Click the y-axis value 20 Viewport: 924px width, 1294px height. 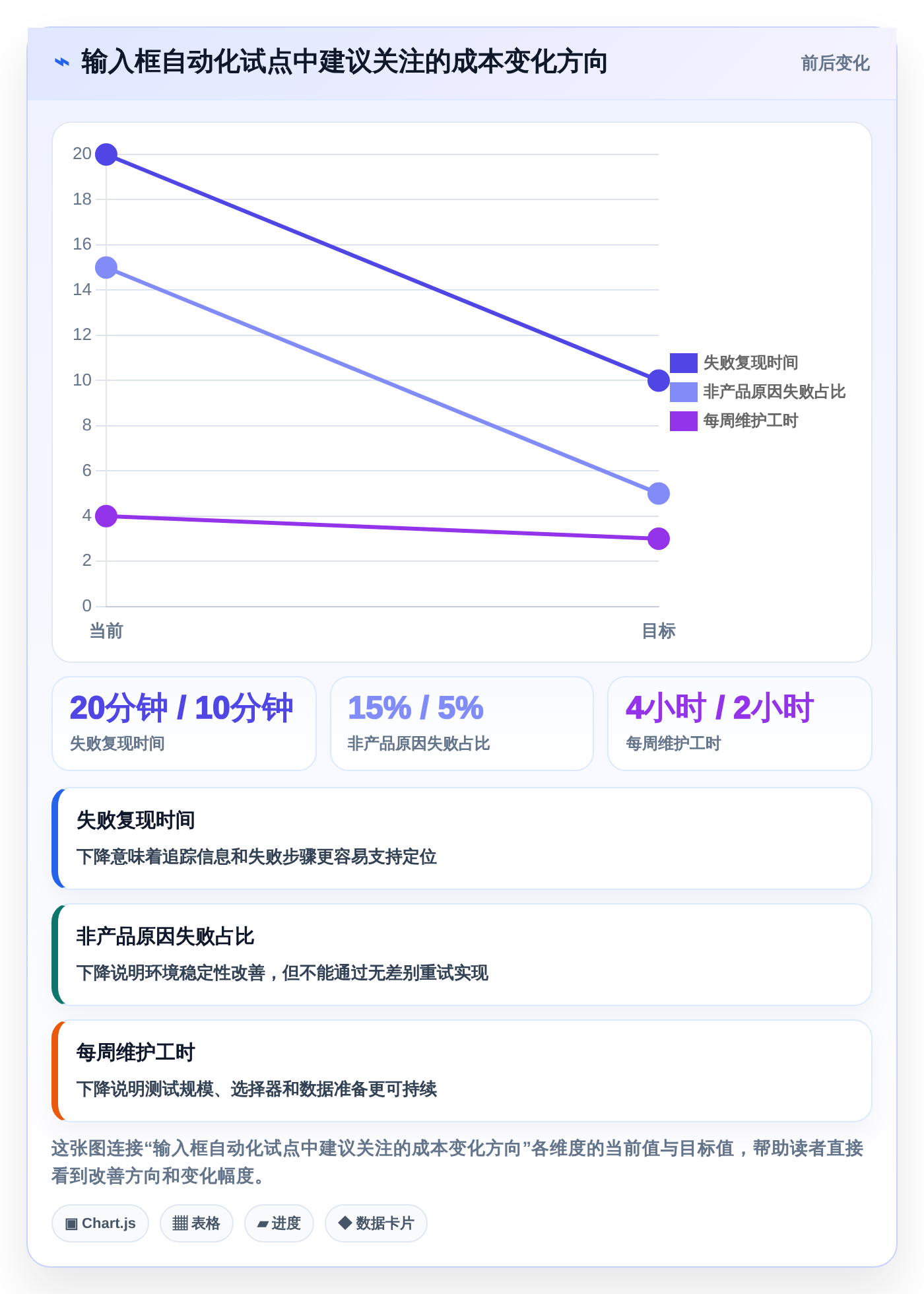(82, 154)
